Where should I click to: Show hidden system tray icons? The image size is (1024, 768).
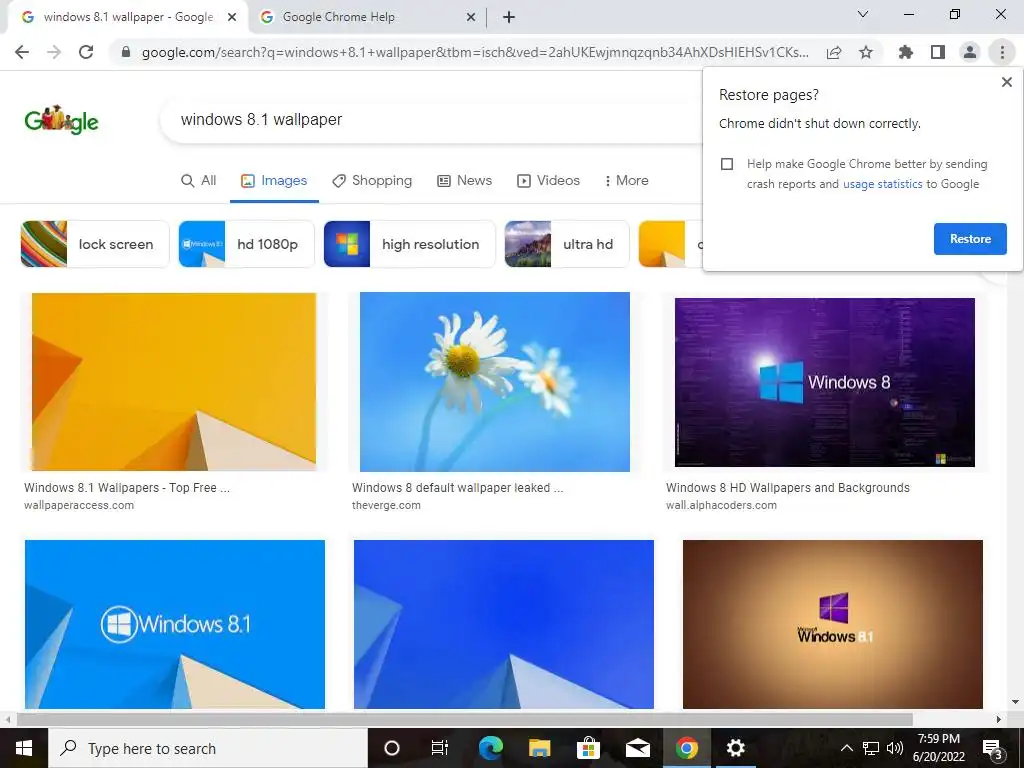coord(846,748)
